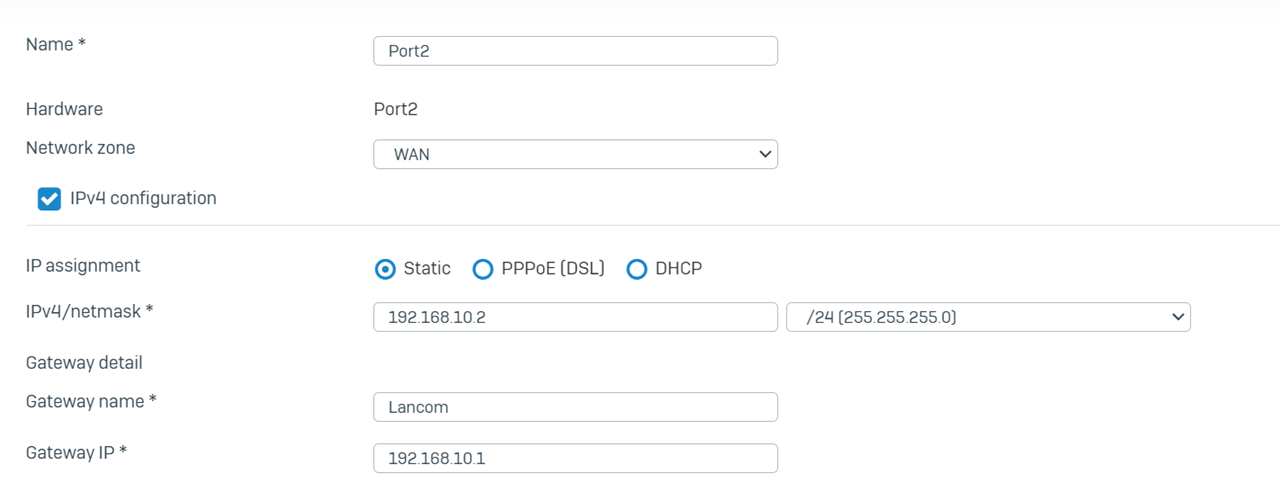Click the Gateway name field containing Lancom
This screenshot has width=1280, height=500.
(x=575, y=407)
